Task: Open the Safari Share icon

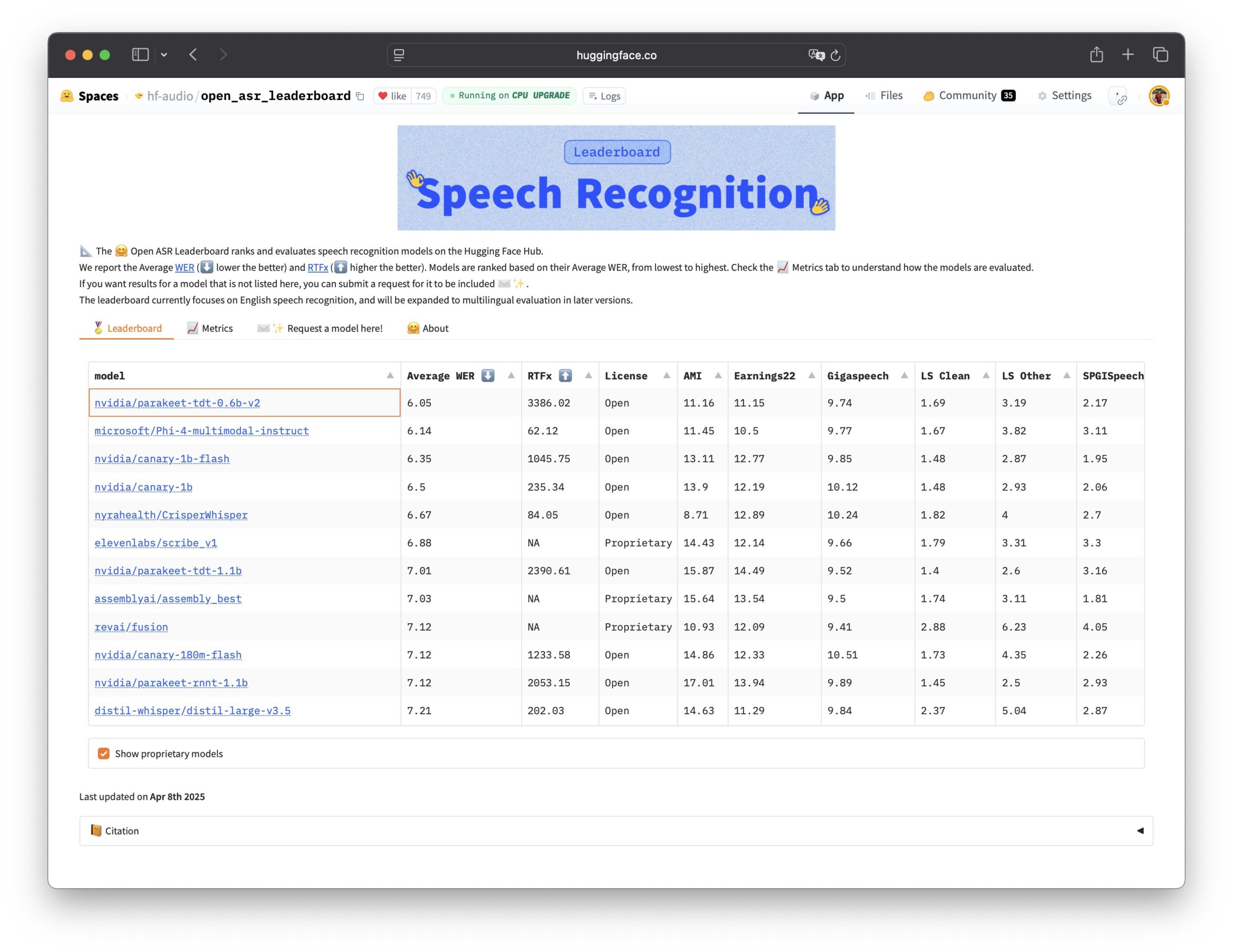Action: [x=1096, y=54]
